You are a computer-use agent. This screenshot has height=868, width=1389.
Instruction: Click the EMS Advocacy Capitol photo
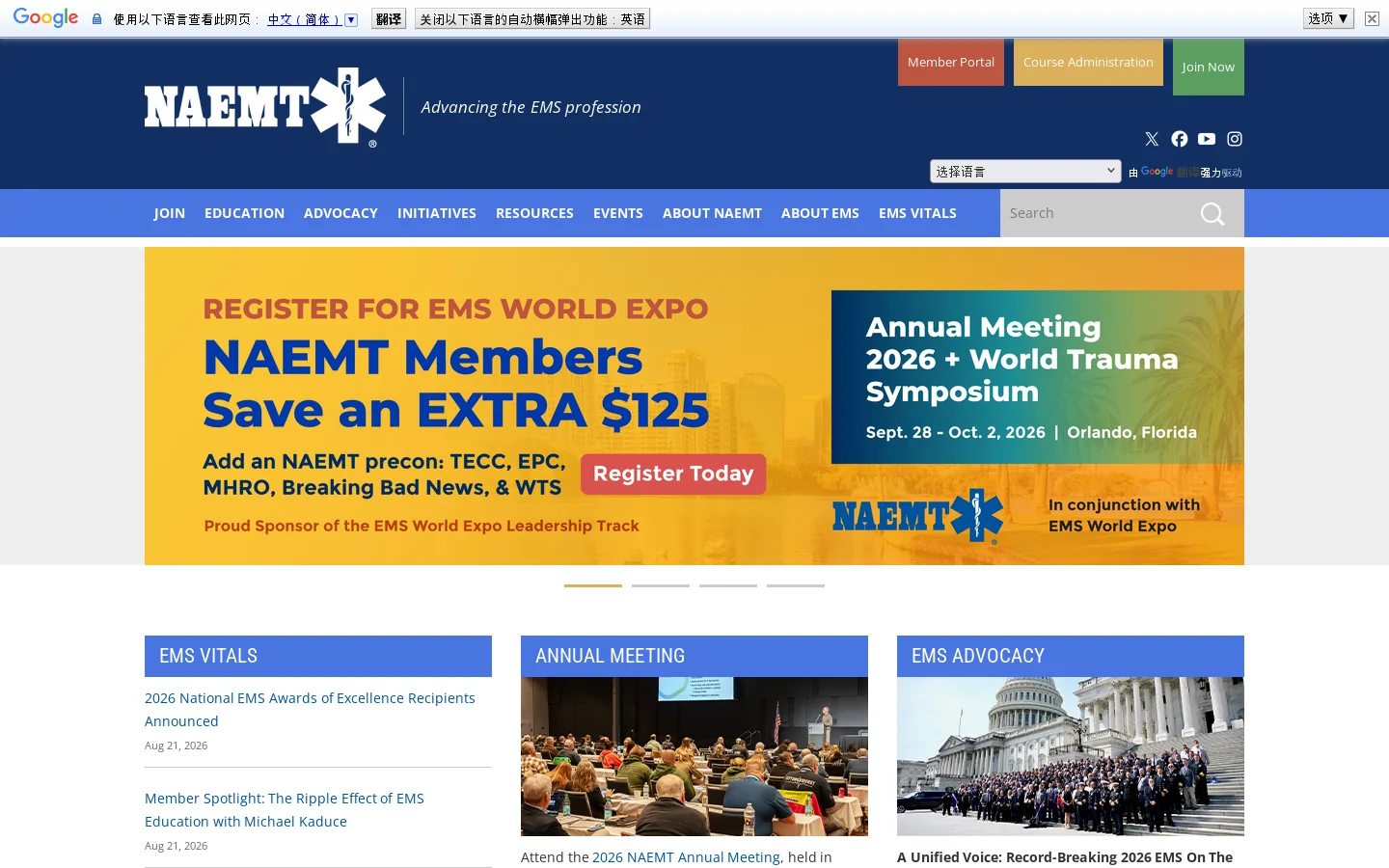click(x=1071, y=756)
